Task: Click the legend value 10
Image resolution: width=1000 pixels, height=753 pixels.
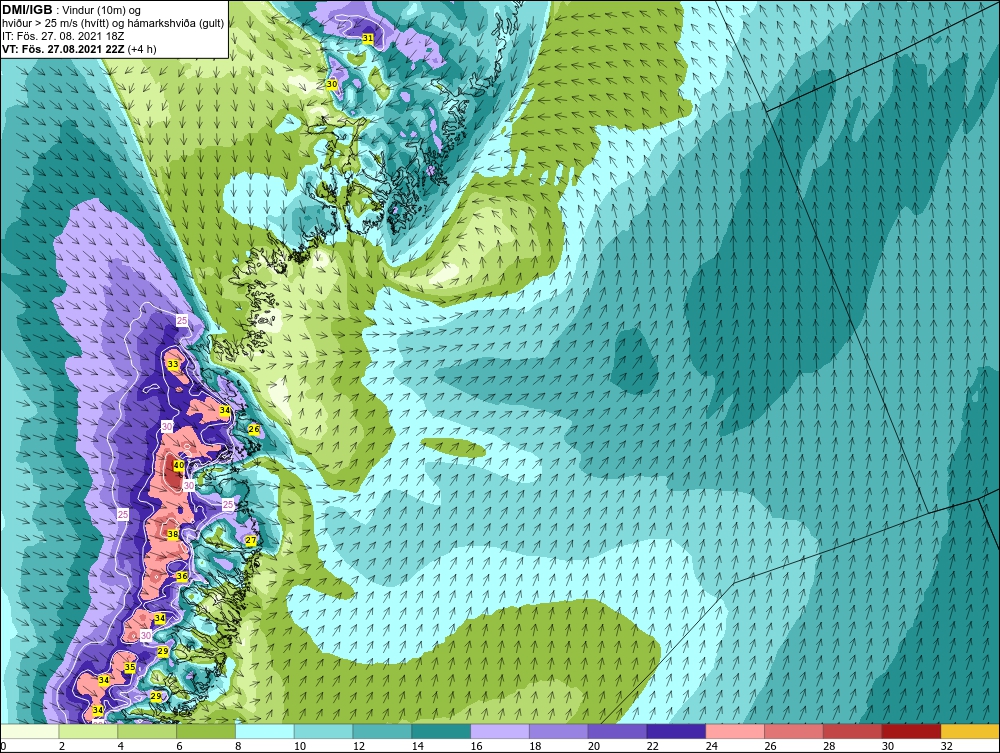Action: pyautogui.click(x=300, y=746)
